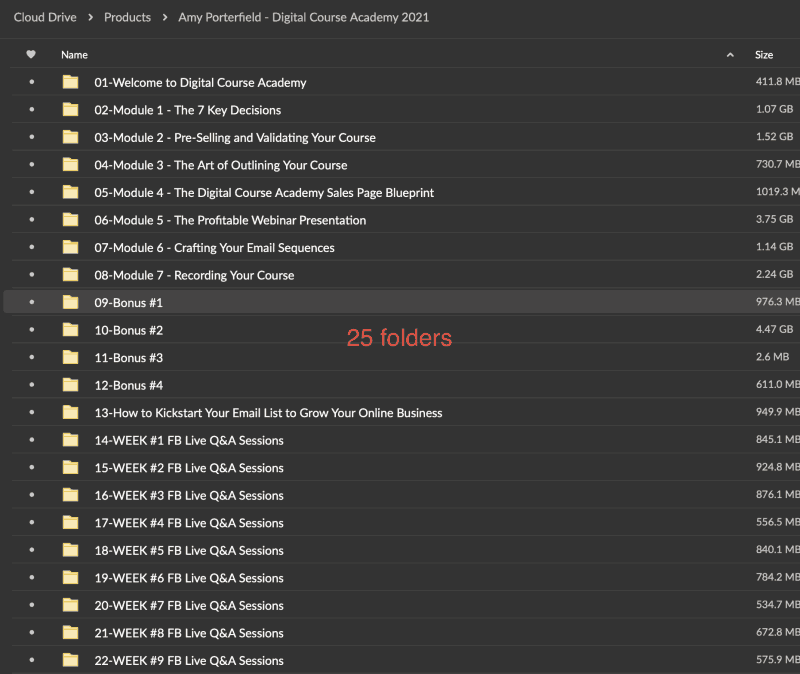Sort the list by the Name column header

[x=74, y=55]
